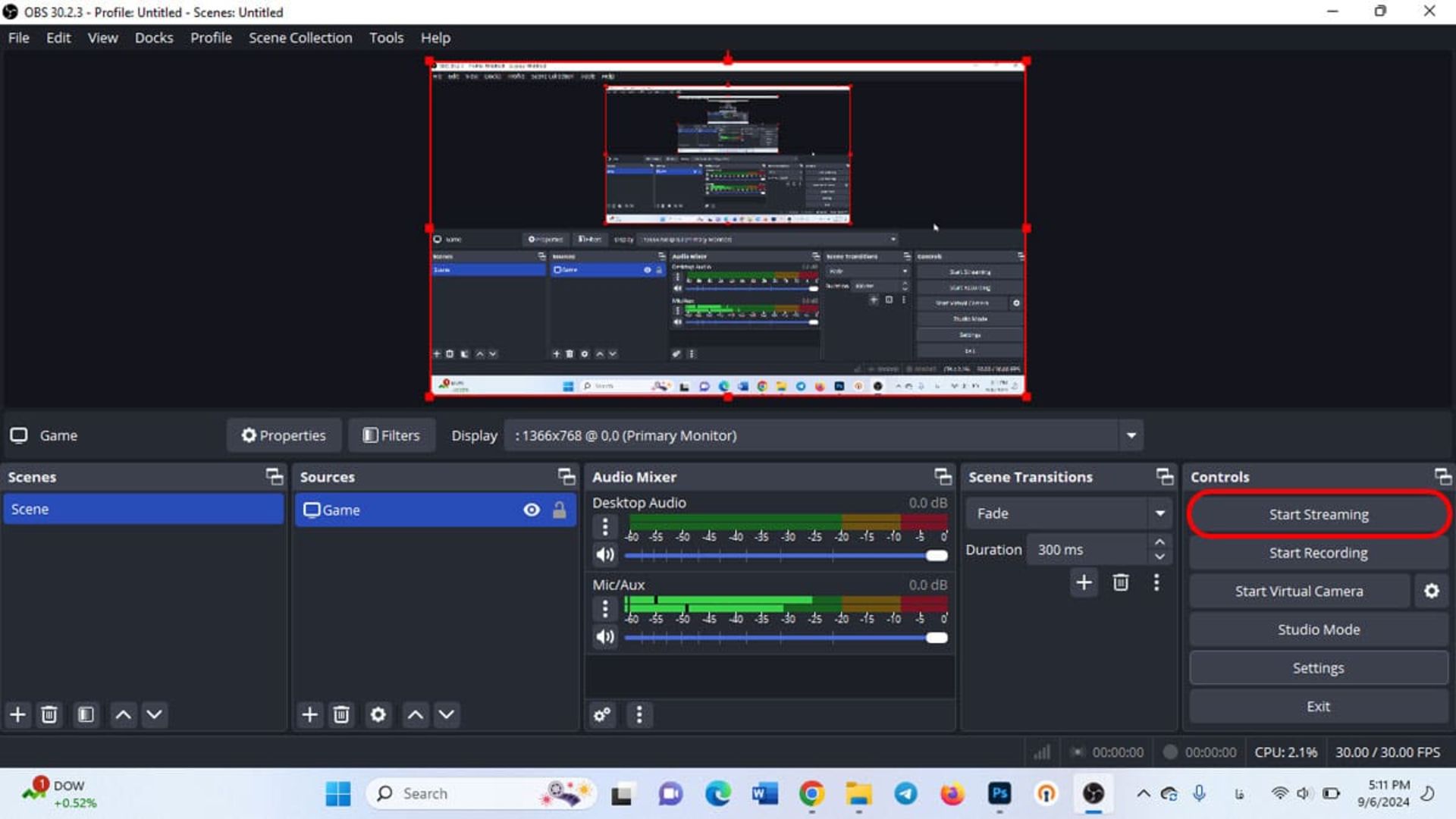The width and height of the screenshot is (1456, 819).
Task: Open the Tools menu
Action: tap(386, 37)
